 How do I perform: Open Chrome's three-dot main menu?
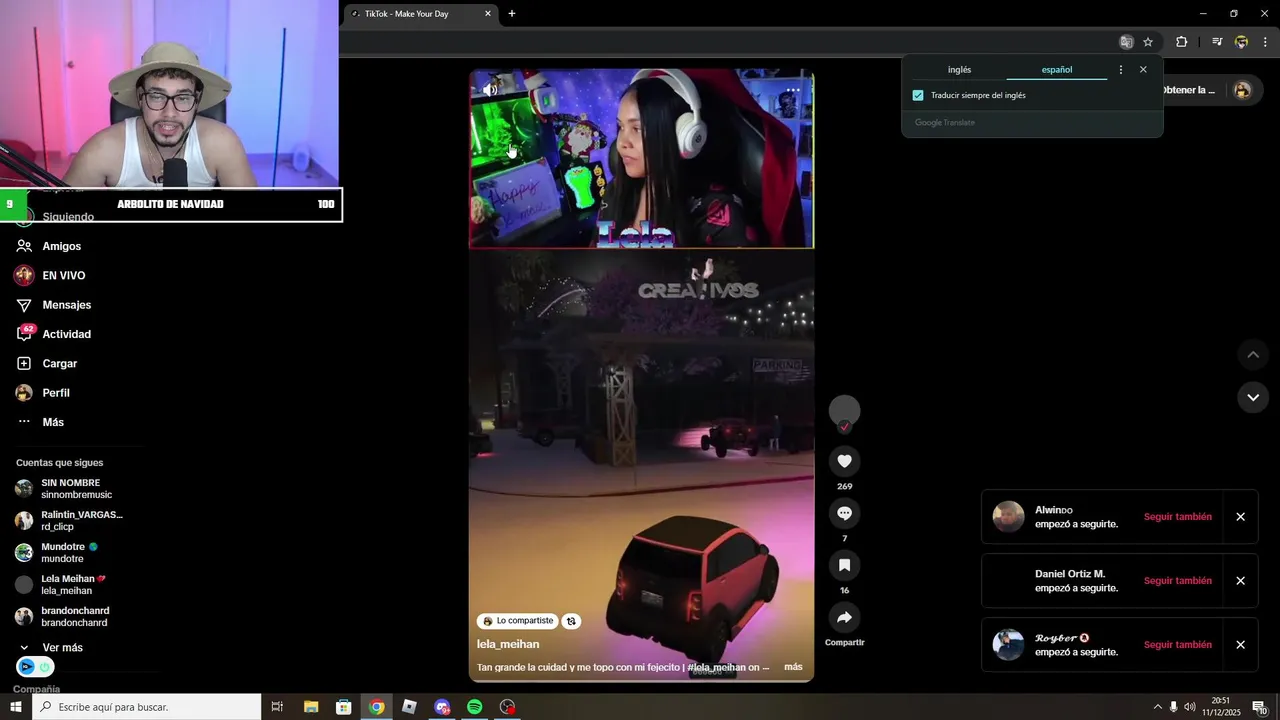pyautogui.click(x=1265, y=42)
